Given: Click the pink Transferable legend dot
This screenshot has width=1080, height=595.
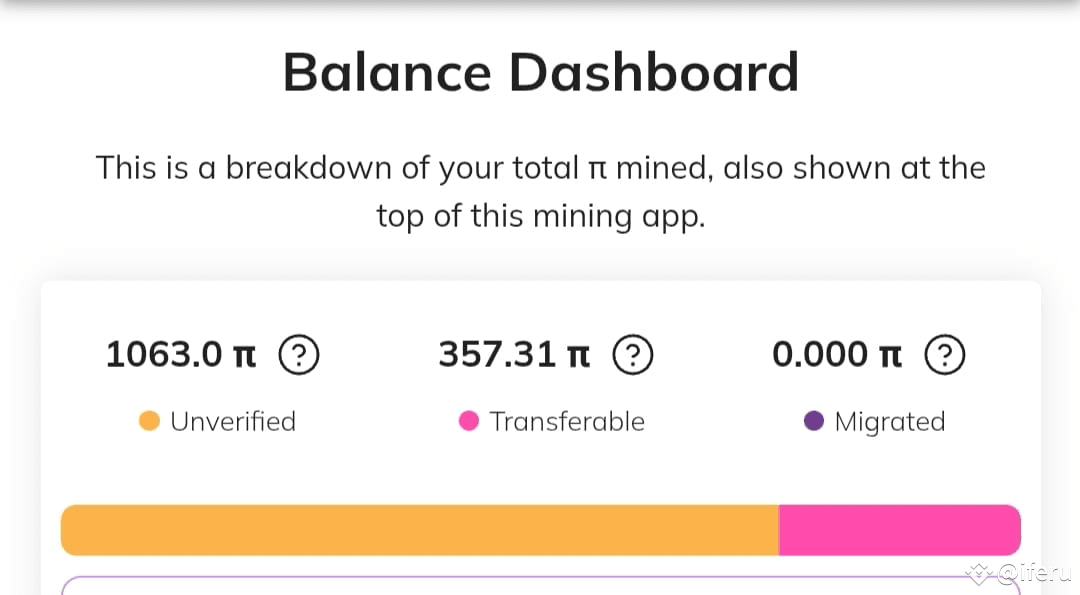Looking at the screenshot, I should pyautogui.click(x=468, y=421).
